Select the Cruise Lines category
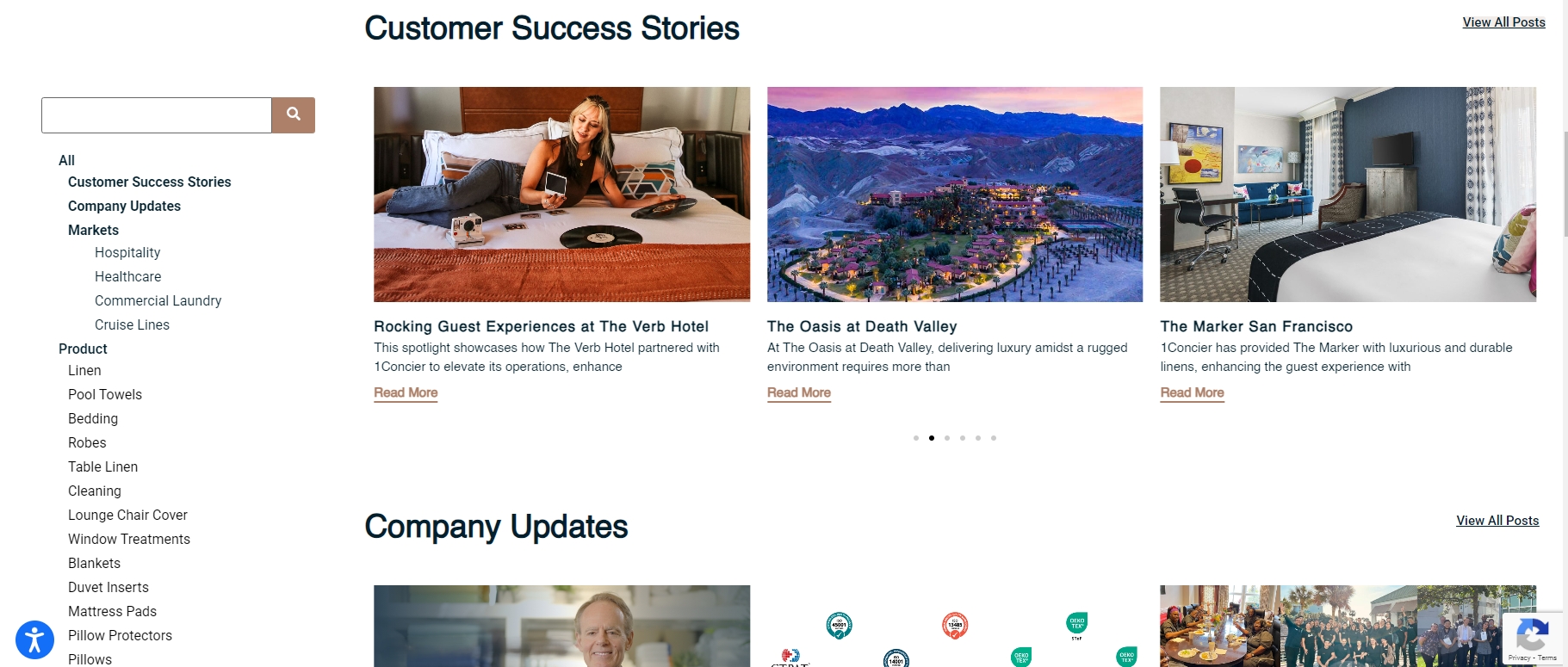Viewport: 1568px width, 667px height. click(x=132, y=324)
